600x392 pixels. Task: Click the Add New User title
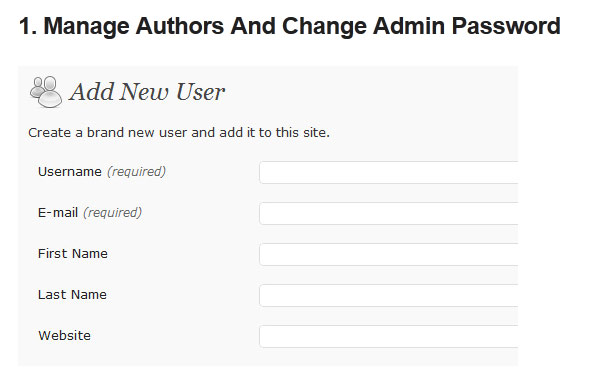pos(147,92)
